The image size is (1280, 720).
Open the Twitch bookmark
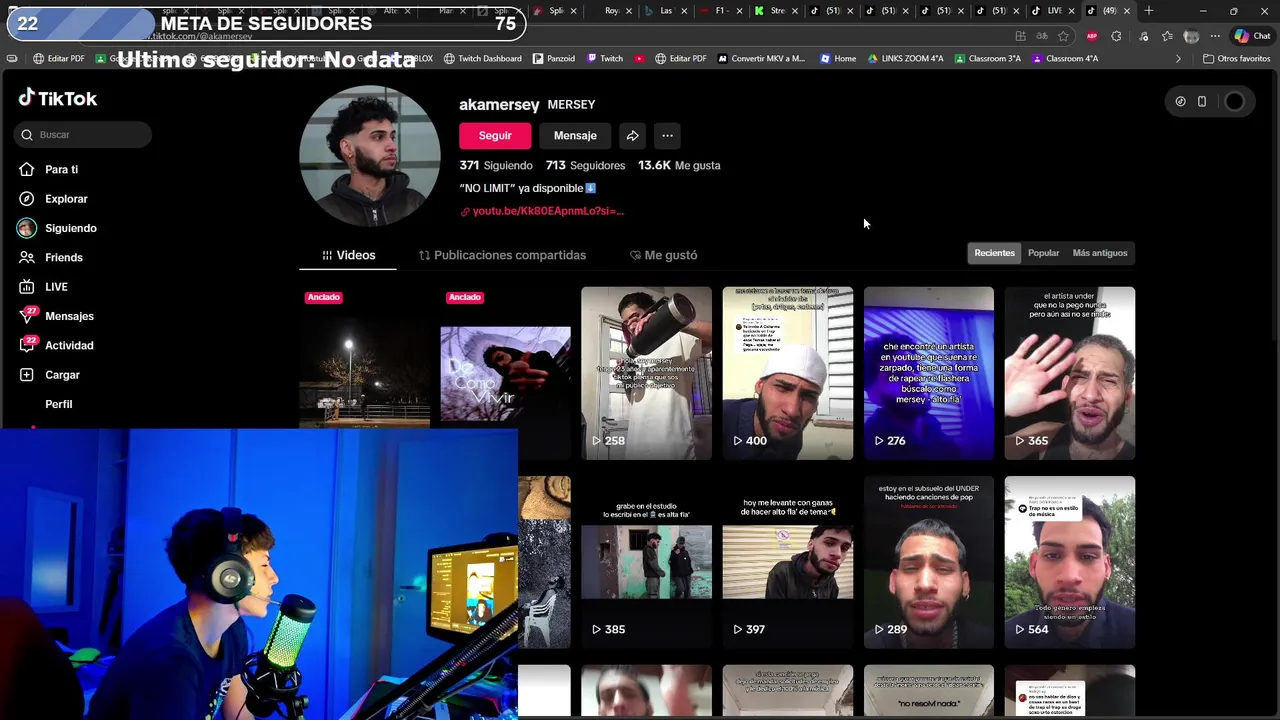605,59
